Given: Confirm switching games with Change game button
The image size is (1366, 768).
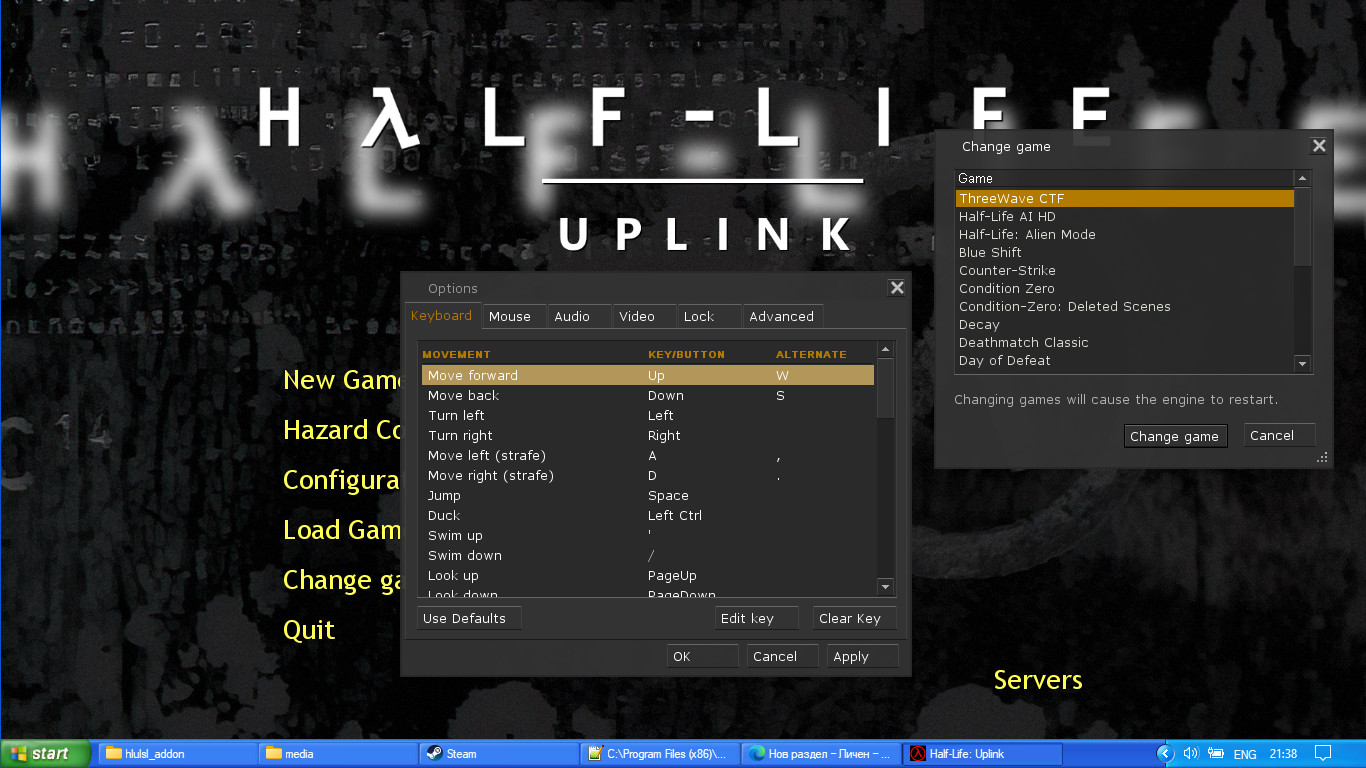Looking at the screenshot, I should tap(1175, 436).
